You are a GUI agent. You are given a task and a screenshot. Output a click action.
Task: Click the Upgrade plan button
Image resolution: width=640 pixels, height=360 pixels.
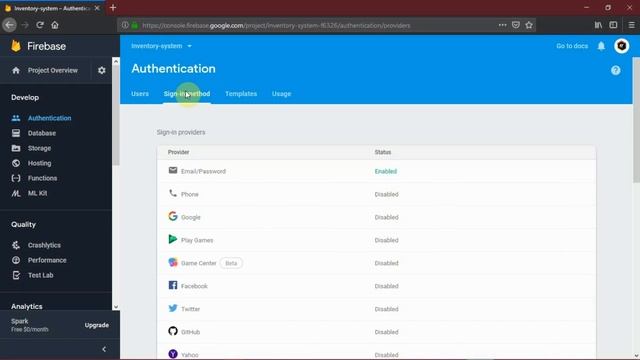coord(97,325)
